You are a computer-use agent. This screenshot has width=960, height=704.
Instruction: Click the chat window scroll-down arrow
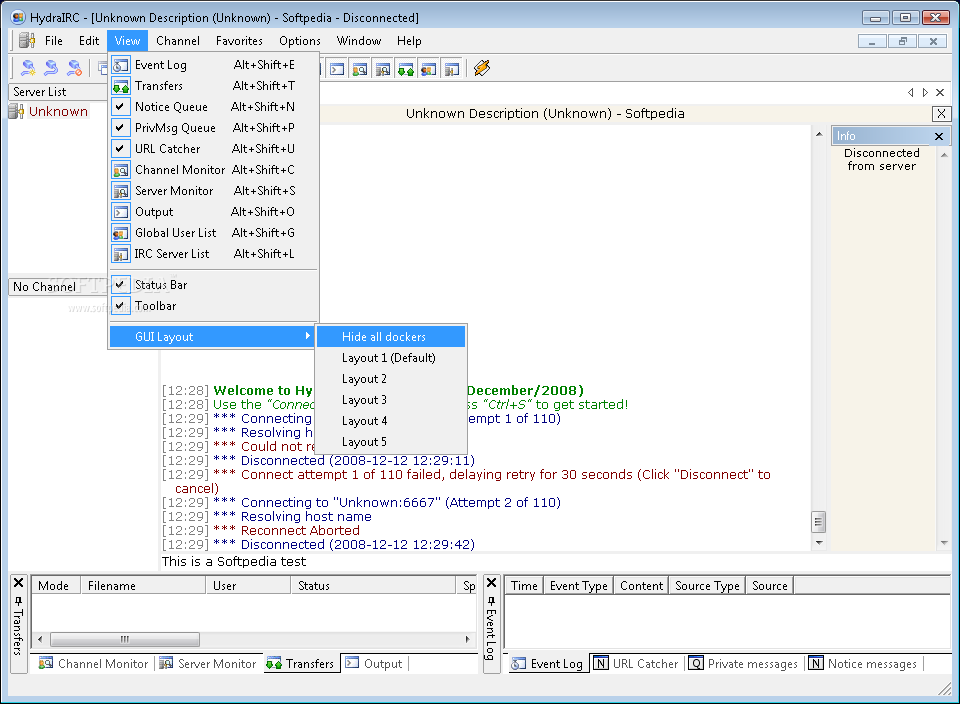point(819,542)
